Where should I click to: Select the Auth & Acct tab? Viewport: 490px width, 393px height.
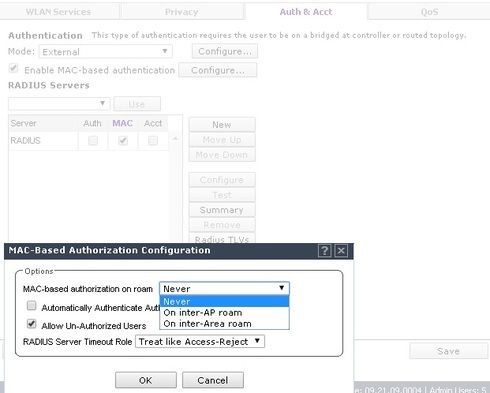tap(306, 12)
